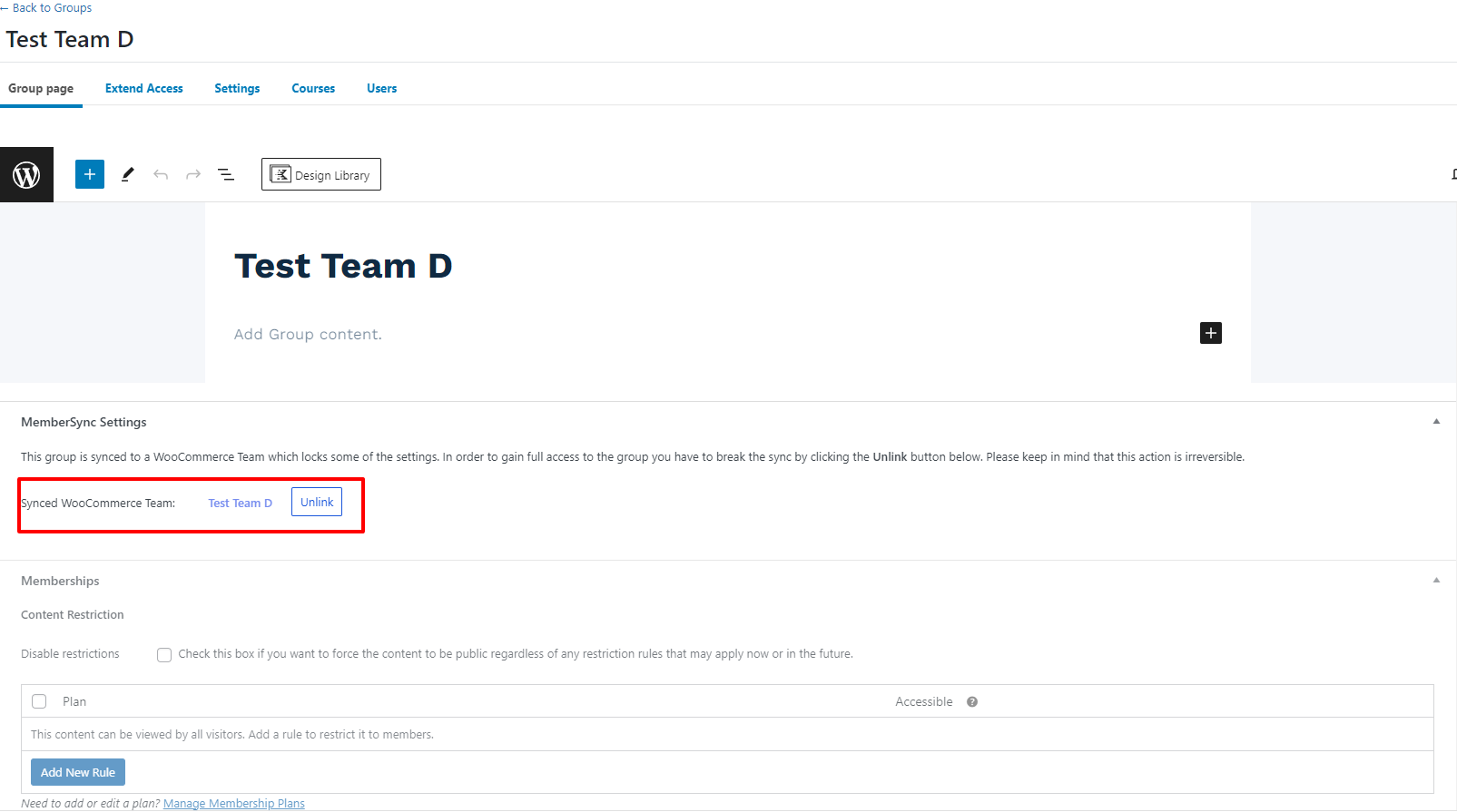Toggle the Plan select-all checkbox
The height and width of the screenshot is (812, 1457).
point(39,701)
